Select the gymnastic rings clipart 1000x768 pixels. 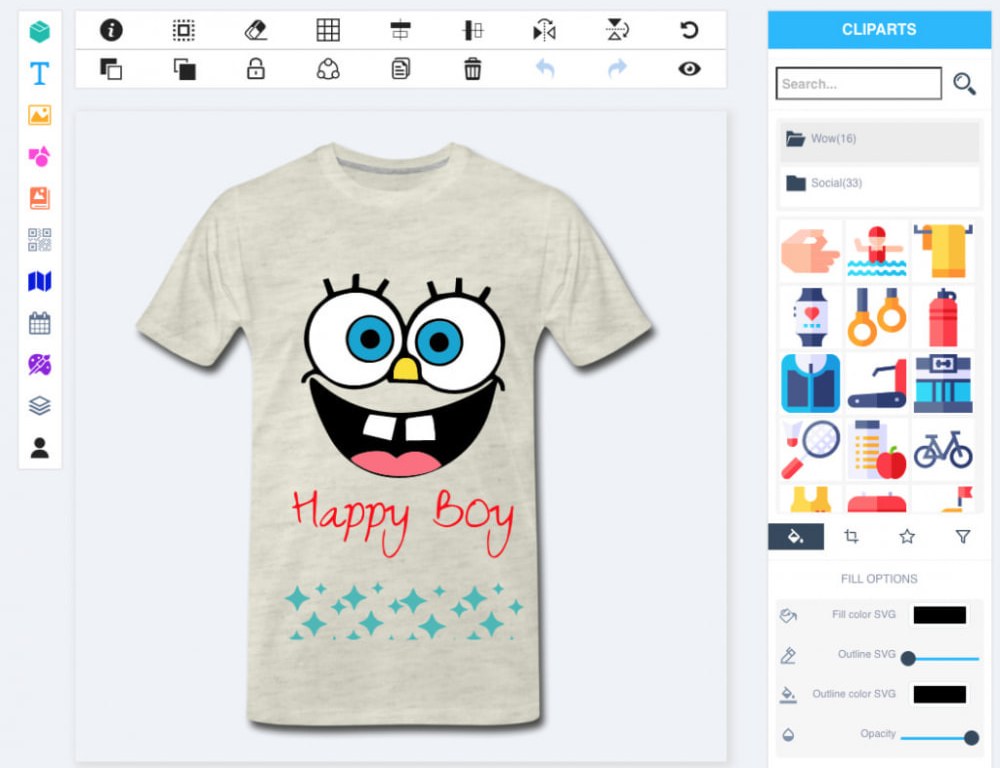click(x=877, y=317)
